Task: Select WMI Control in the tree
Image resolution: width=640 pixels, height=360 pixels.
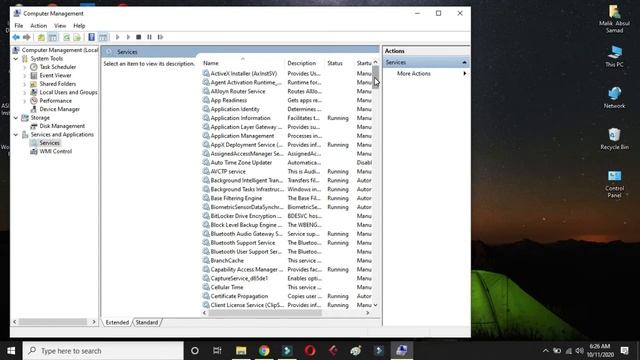Action: pos(56,151)
